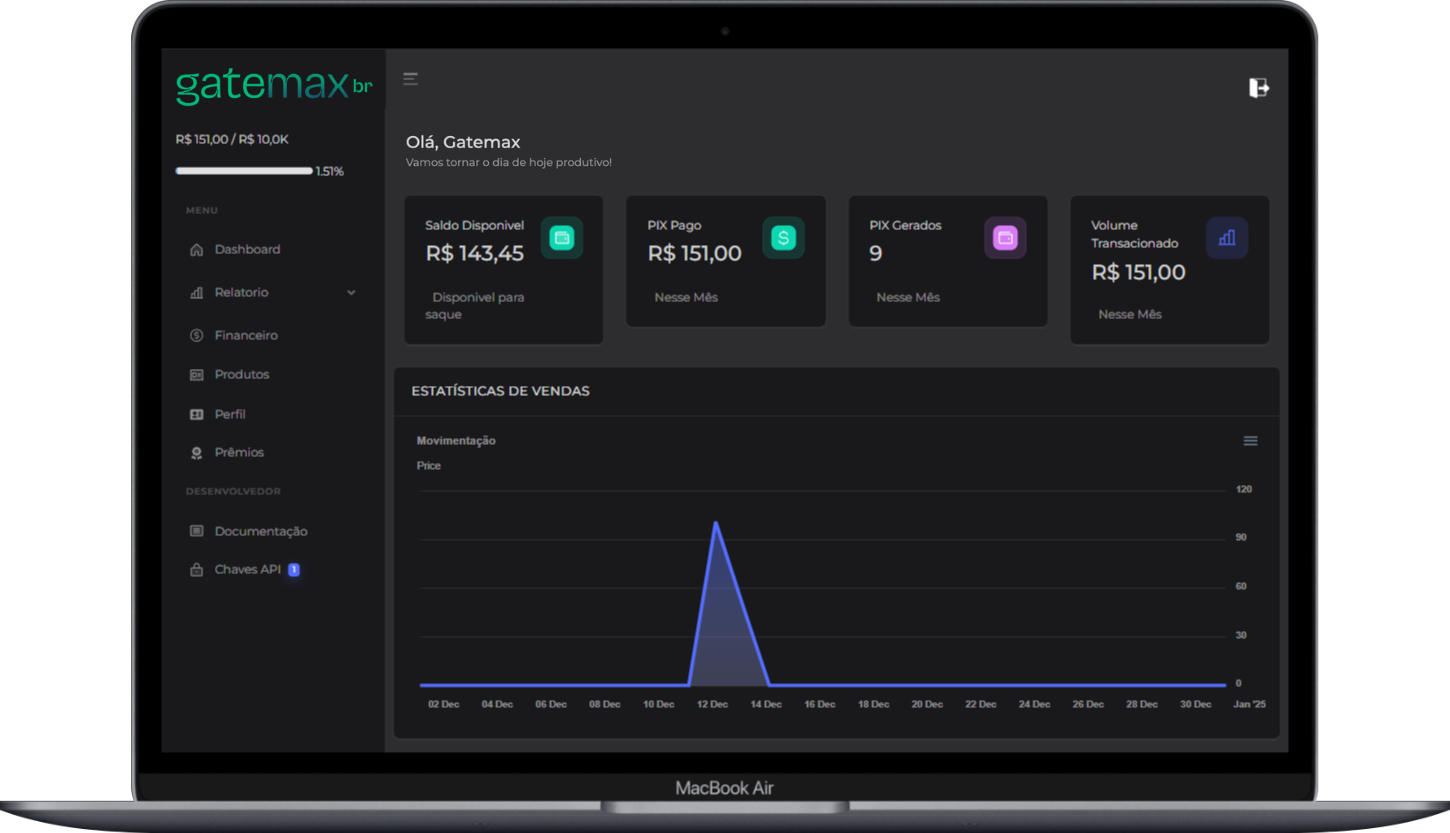Click the Jan '25 axis label
1450x833 pixels.
point(1250,705)
